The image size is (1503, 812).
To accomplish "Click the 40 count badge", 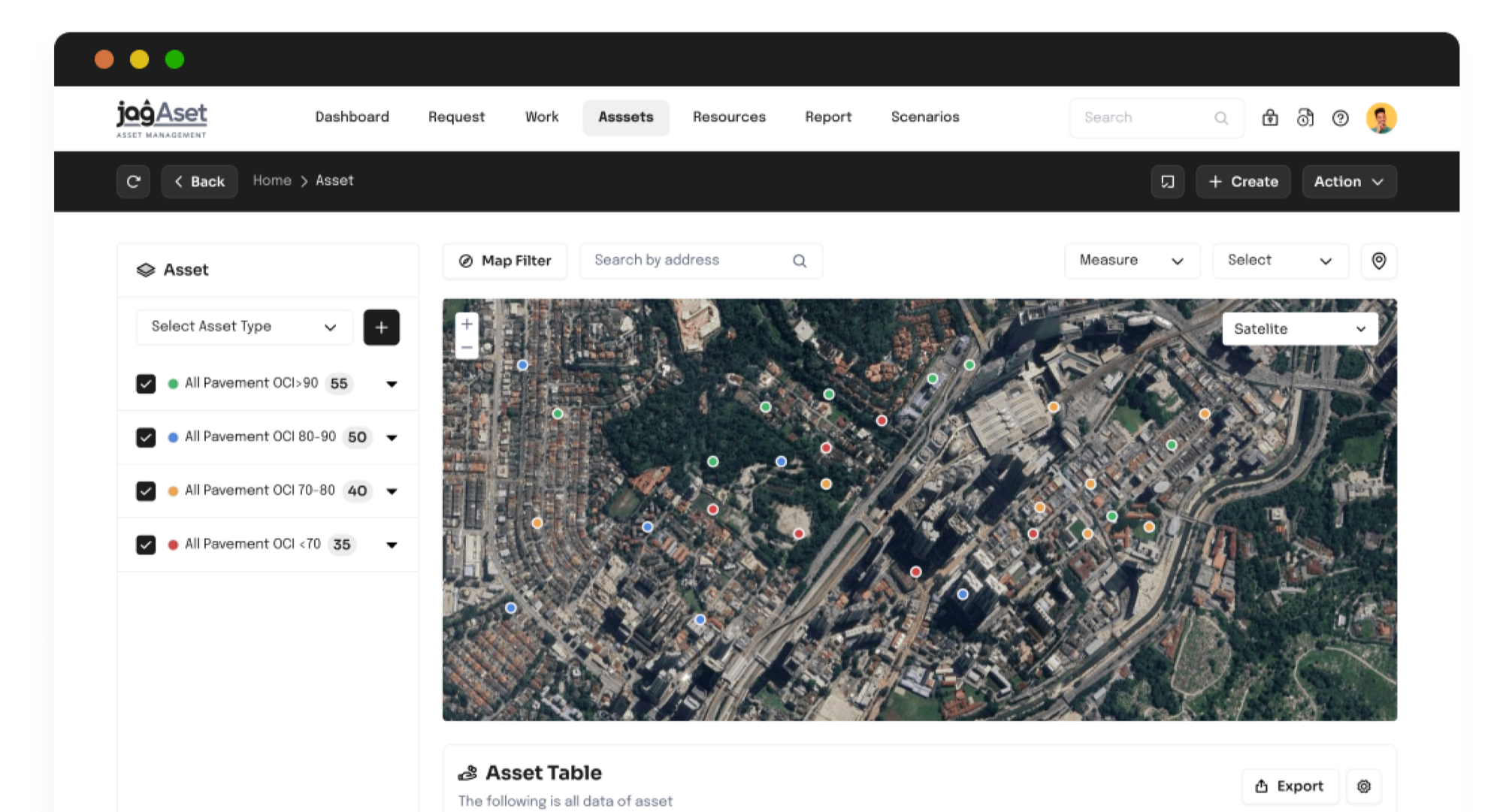I will coord(357,491).
